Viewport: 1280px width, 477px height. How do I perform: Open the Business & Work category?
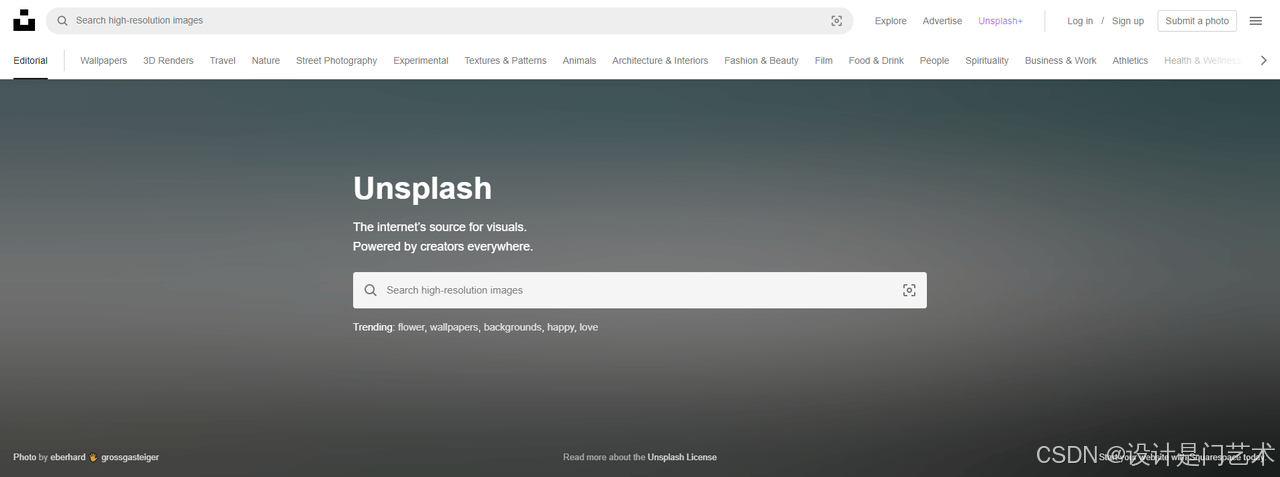[x=1061, y=60]
